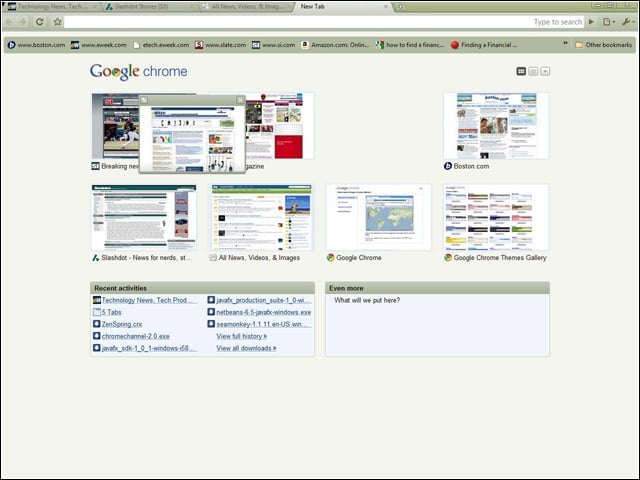The height and width of the screenshot is (480, 640).
Task: Open the Slashdot thumbnail
Action: point(144,217)
